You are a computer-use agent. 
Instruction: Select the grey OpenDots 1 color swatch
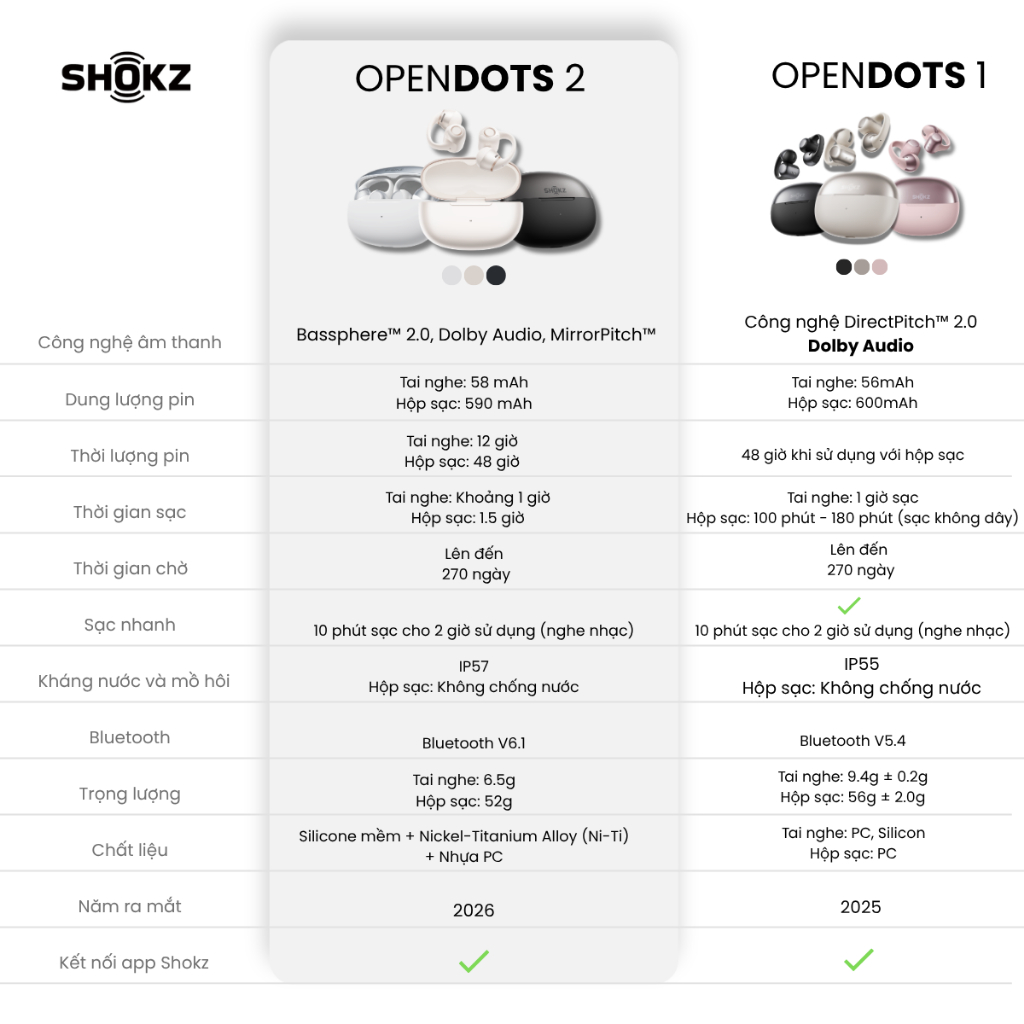pyautogui.click(x=862, y=266)
